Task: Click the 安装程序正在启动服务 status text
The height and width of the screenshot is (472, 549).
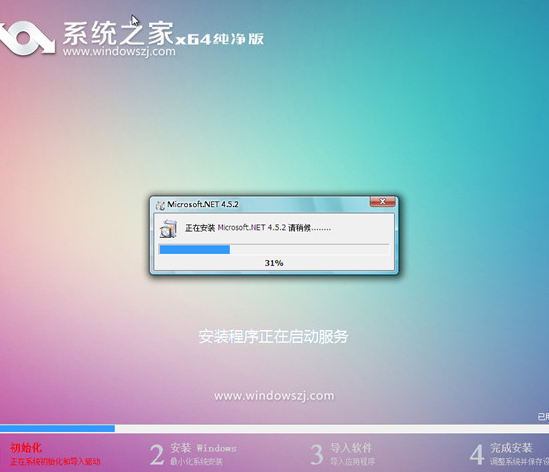Action: [x=273, y=336]
